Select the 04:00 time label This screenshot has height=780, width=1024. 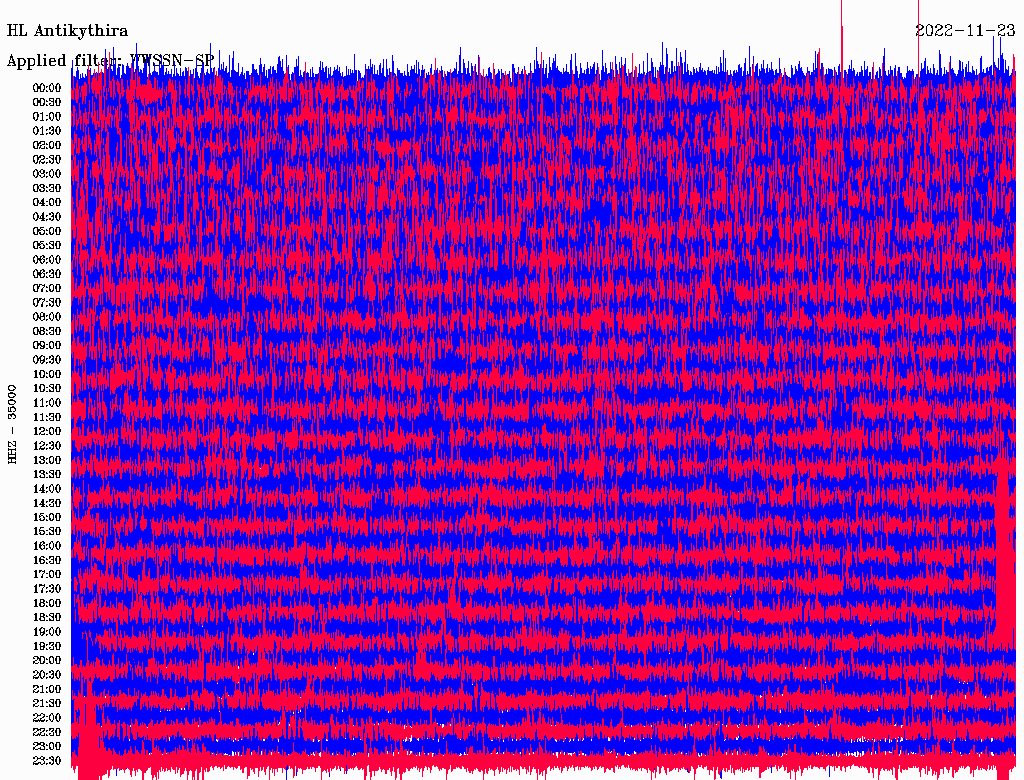47,203
